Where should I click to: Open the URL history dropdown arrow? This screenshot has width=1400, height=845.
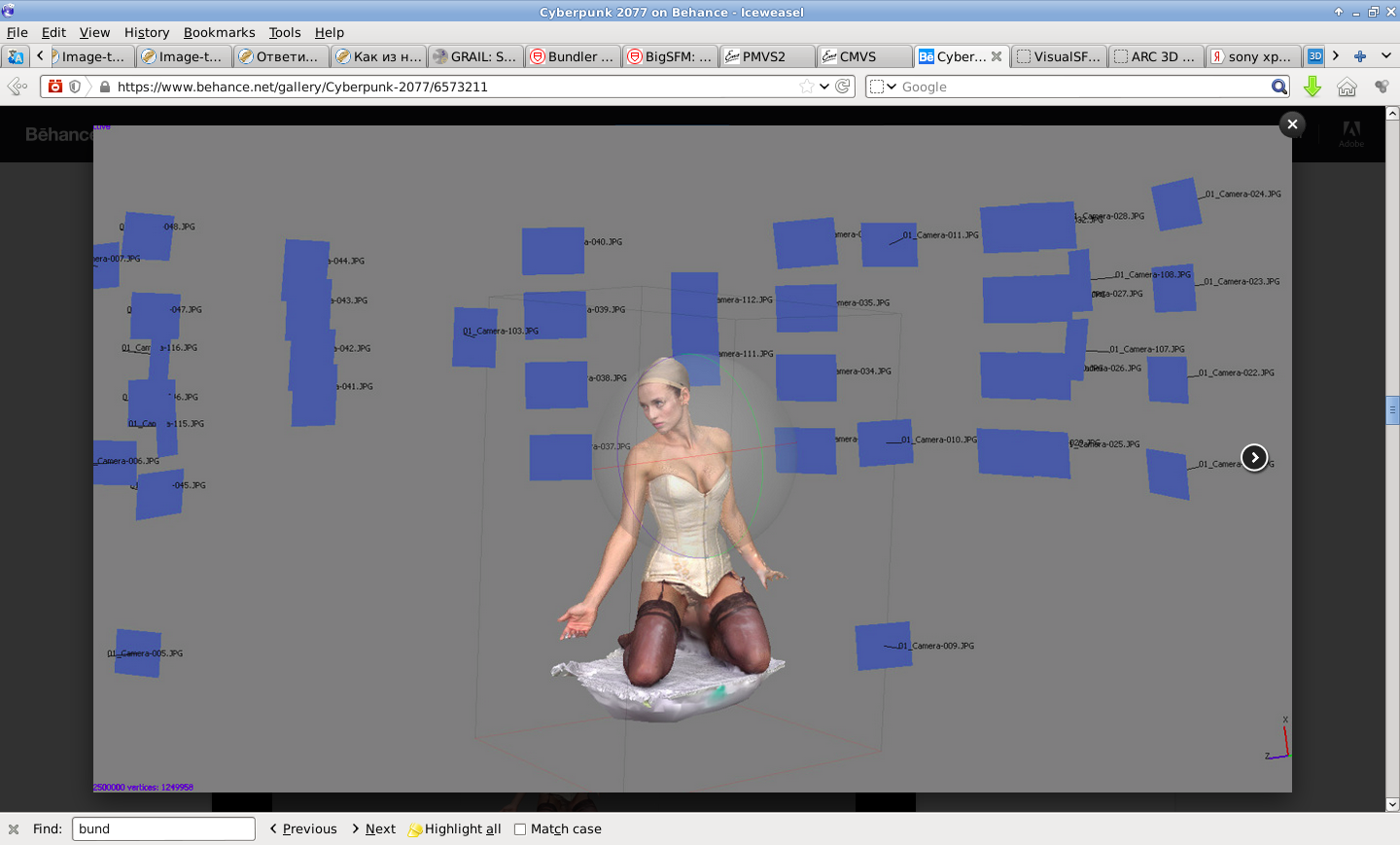coord(824,87)
